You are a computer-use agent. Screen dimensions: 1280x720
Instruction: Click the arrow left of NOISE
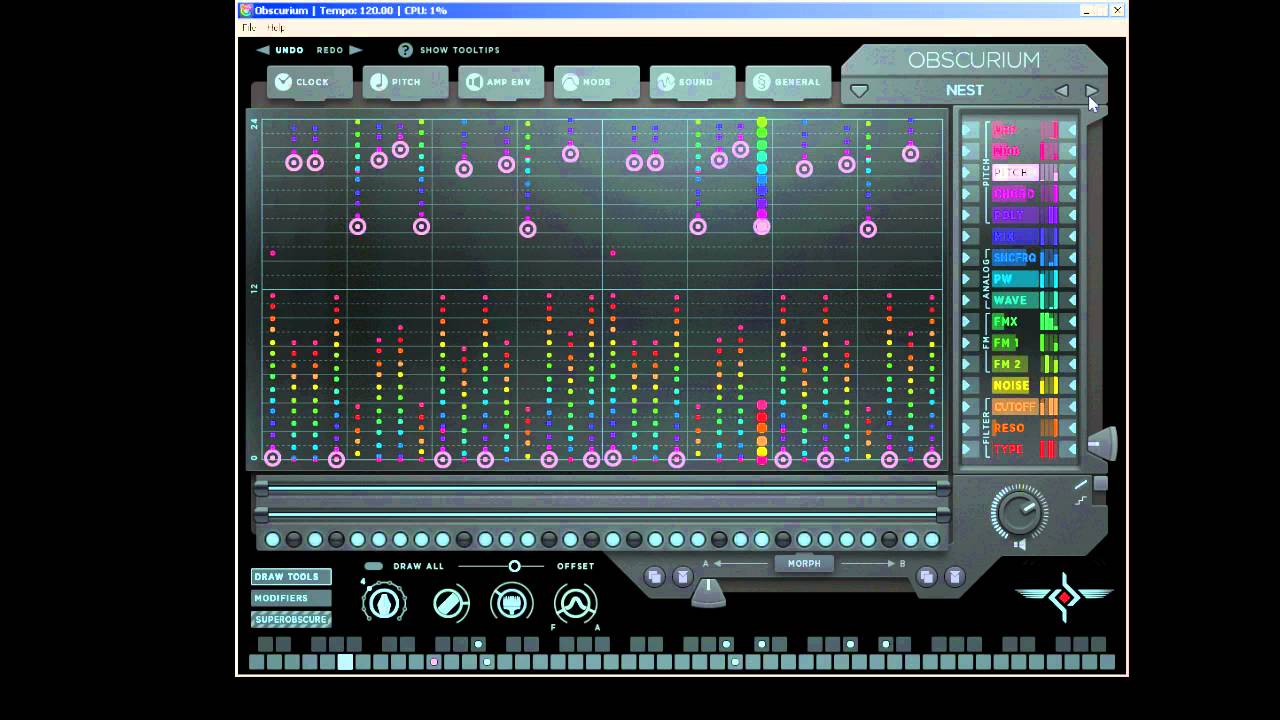[969, 386]
